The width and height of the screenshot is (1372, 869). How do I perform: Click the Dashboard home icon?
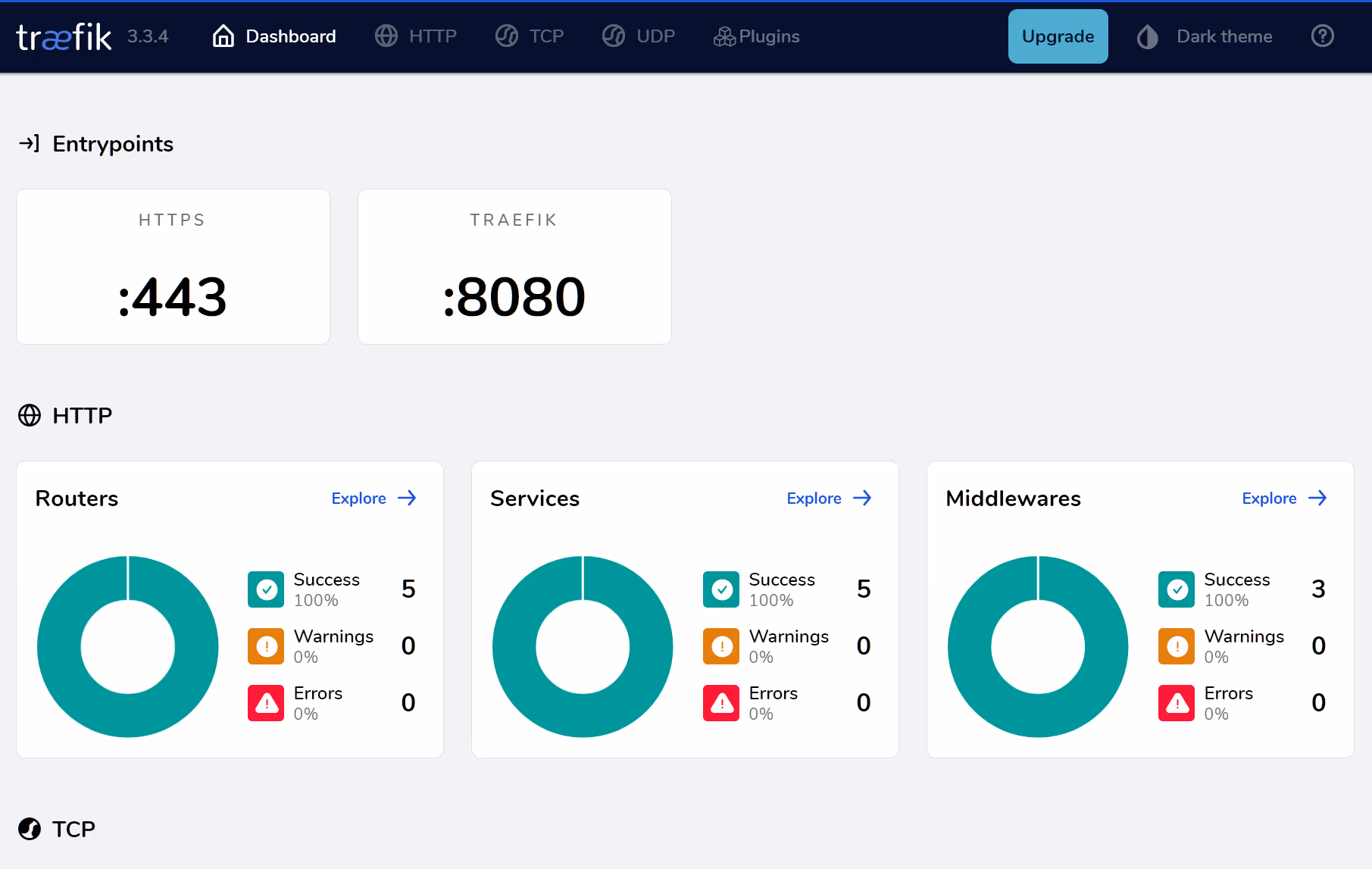click(x=223, y=36)
